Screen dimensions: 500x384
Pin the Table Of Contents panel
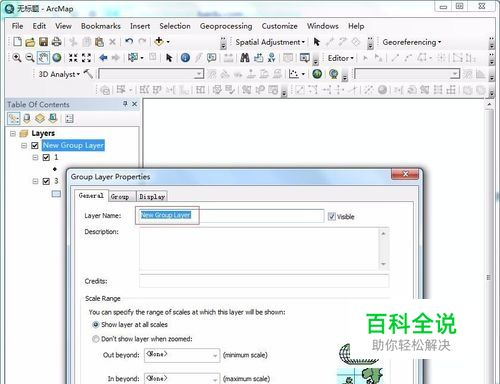point(125,104)
